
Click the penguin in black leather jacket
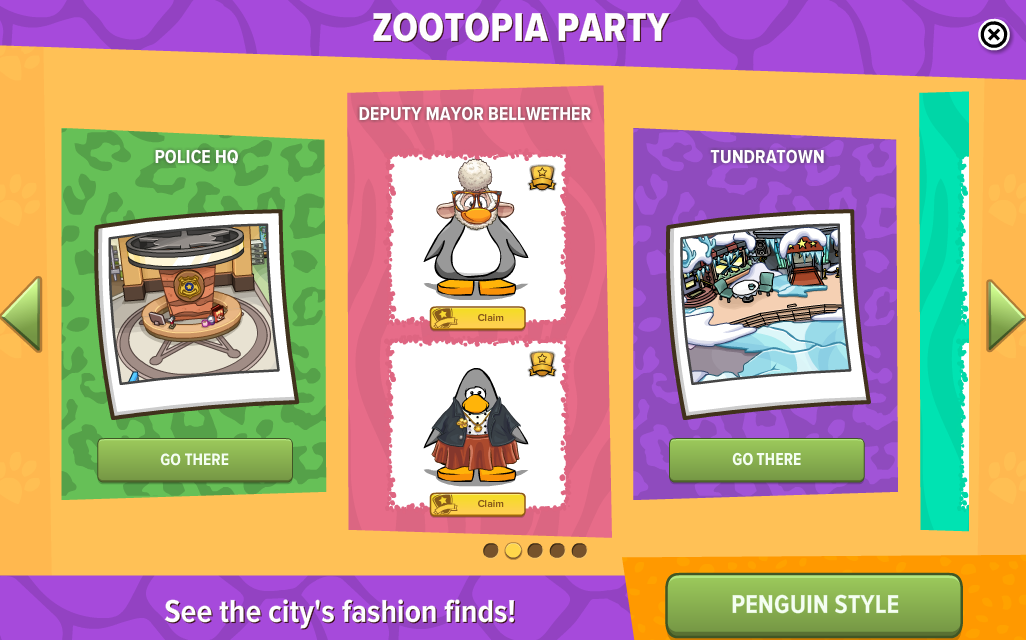click(x=476, y=425)
